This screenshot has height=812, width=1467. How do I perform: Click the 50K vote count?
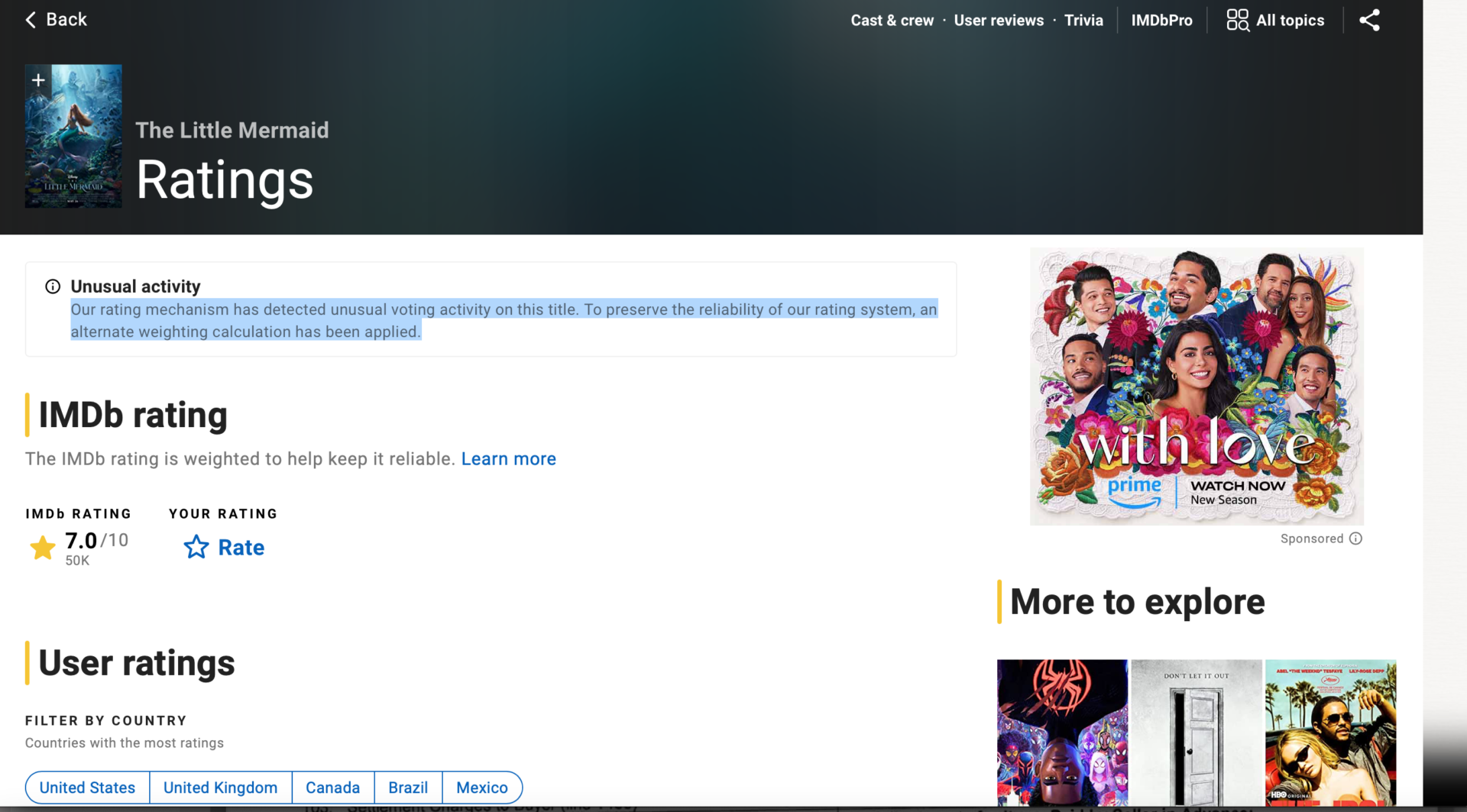pyautogui.click(x=77, y=561)
